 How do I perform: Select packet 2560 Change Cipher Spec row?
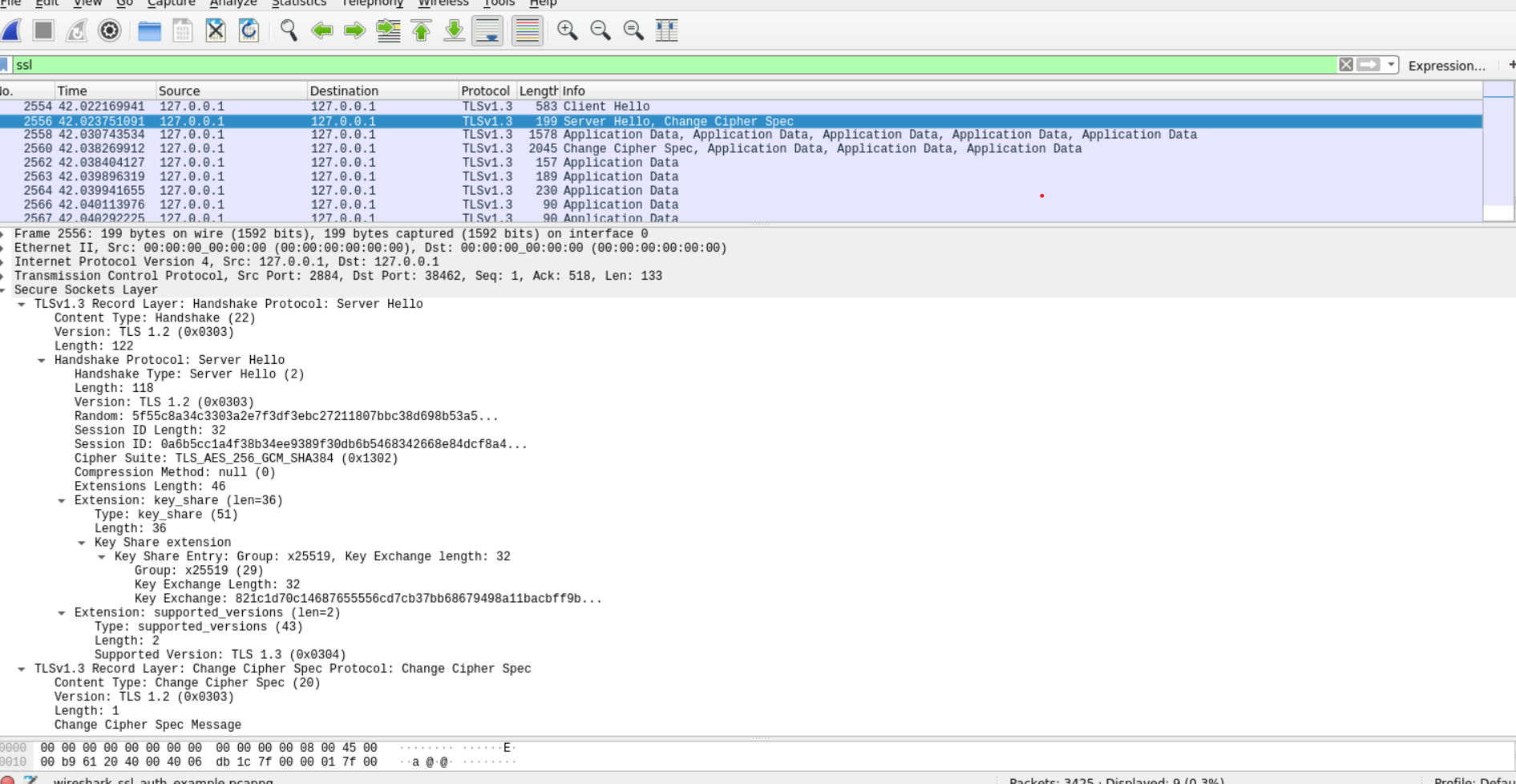pyautogui.click(x=481, y=148)
